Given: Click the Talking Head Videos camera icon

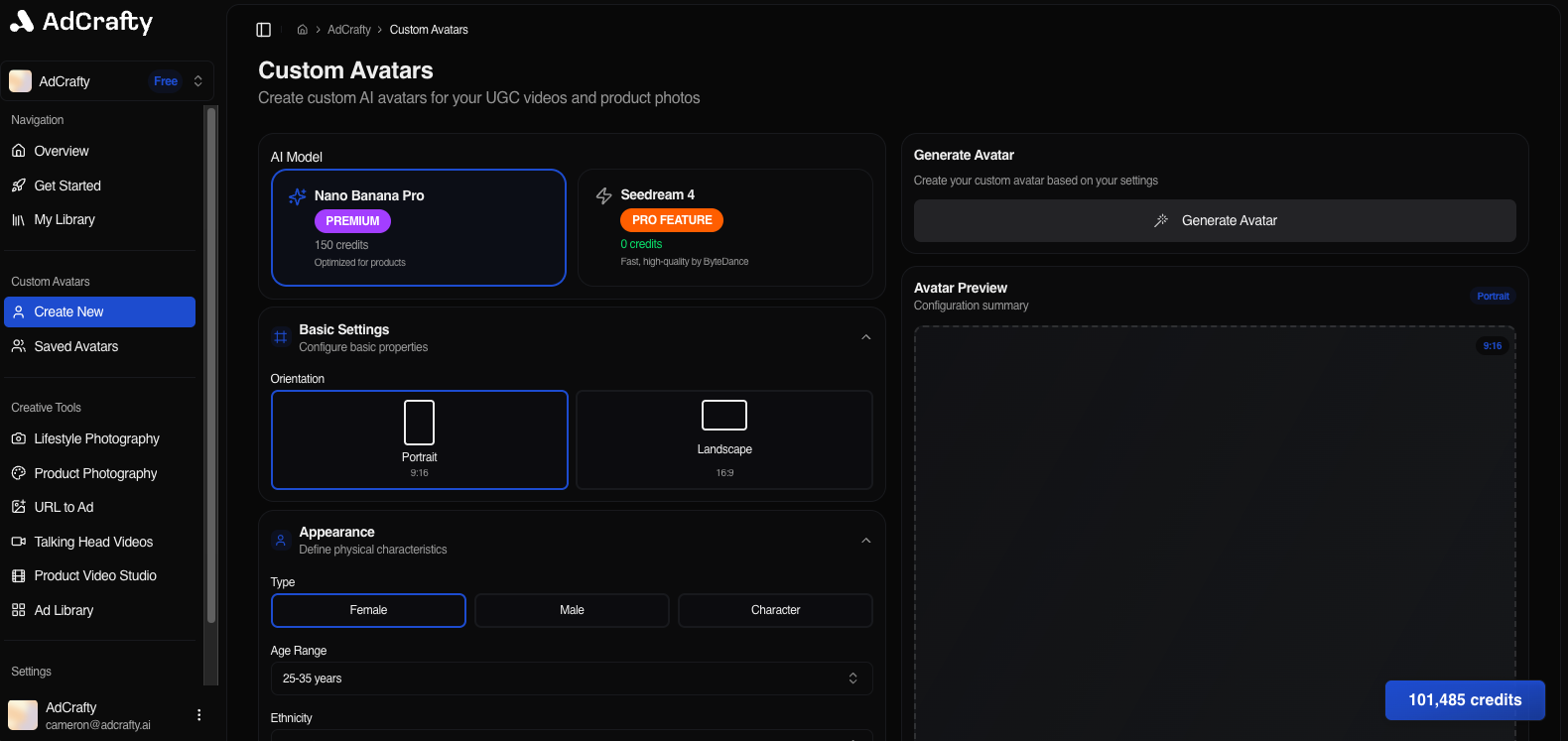Looking at the screenshot, I should (x=19, y=542).
